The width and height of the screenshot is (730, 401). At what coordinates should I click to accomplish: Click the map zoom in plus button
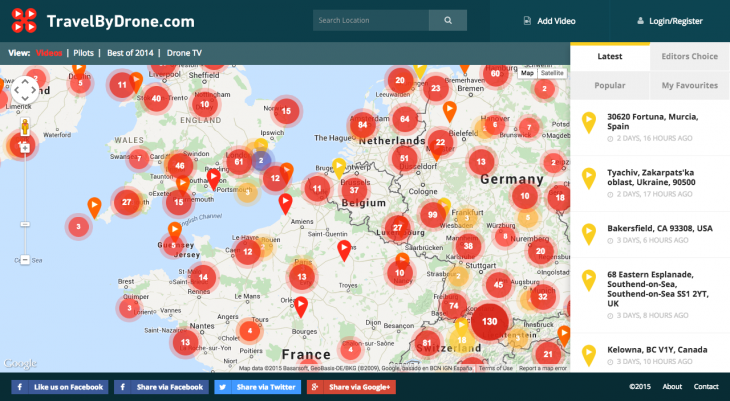click(x=25, y=146)
